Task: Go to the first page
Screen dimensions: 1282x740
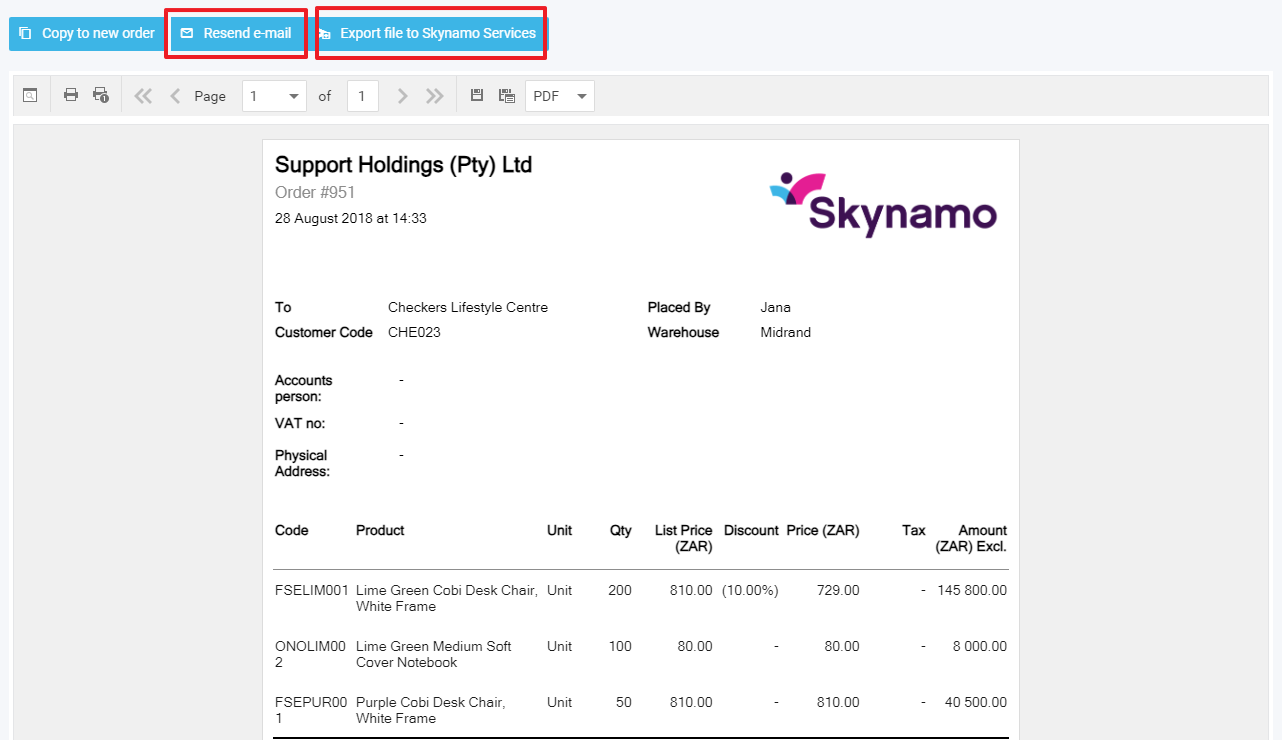Action: 143,96
